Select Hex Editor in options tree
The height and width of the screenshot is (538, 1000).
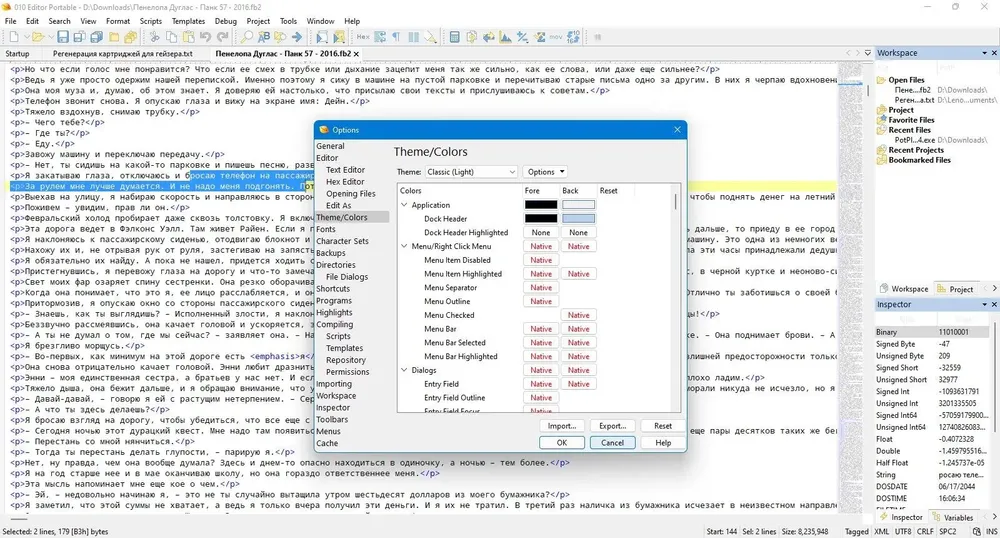point(345,182)
